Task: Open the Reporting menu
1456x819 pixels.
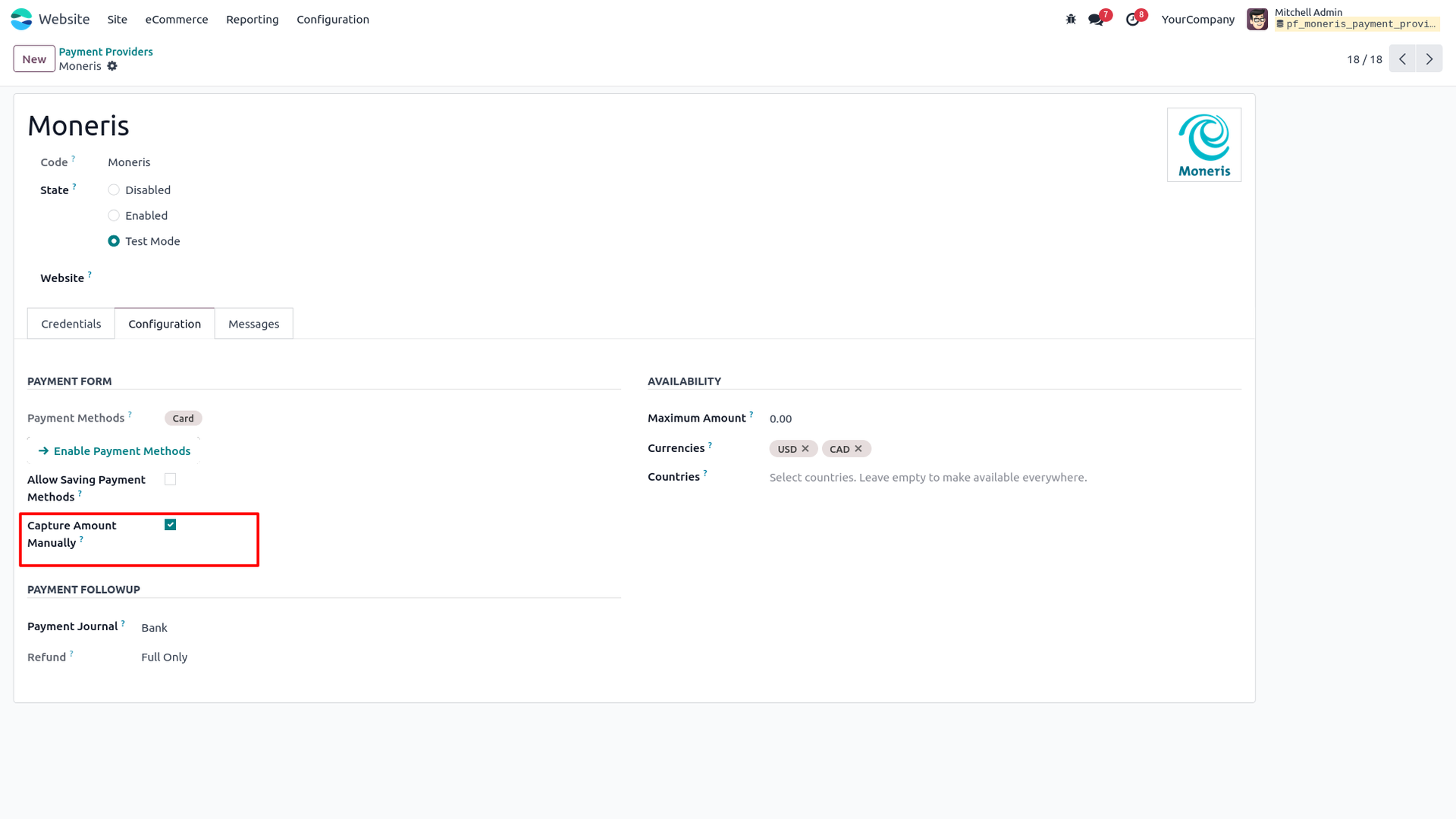Action: click(x=253, y=20)
